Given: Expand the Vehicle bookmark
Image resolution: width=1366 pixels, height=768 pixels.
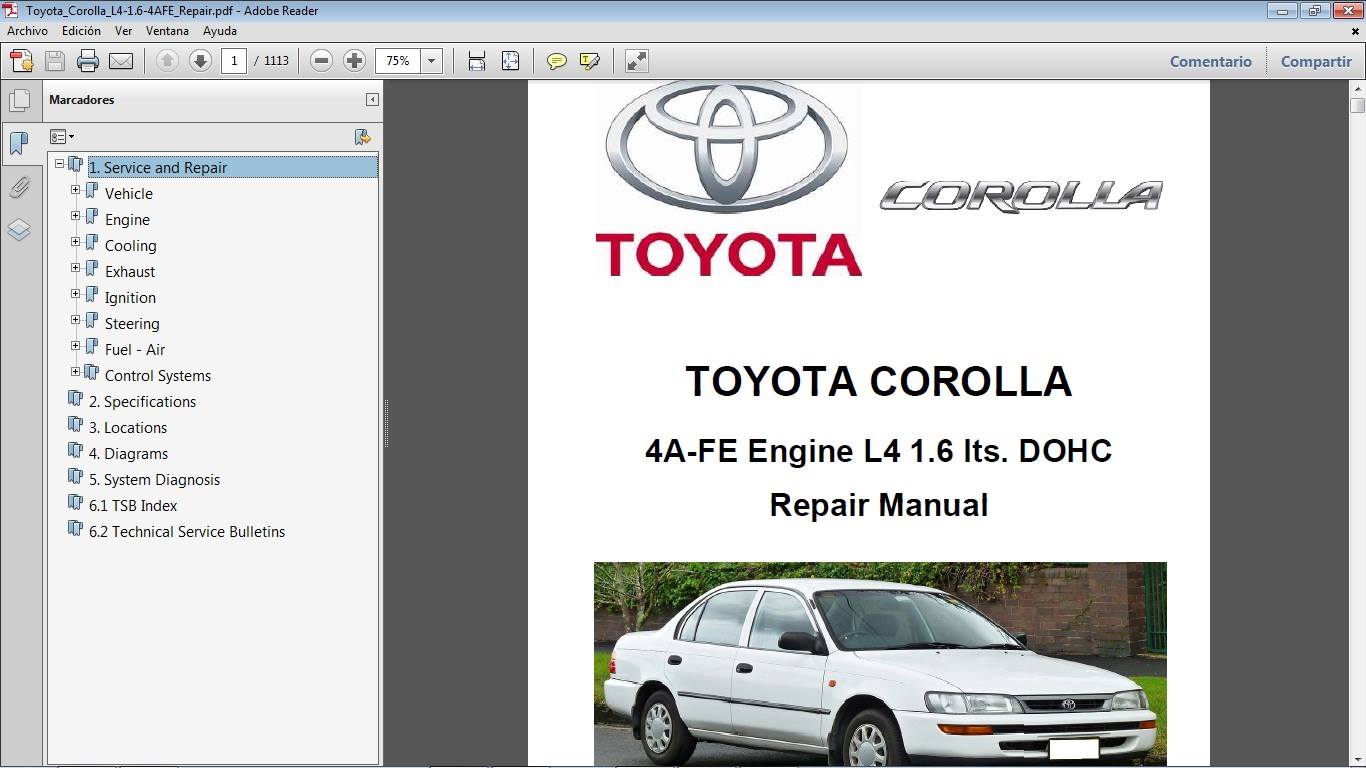Looking at the screenshot, I should [x=75, y=190].
